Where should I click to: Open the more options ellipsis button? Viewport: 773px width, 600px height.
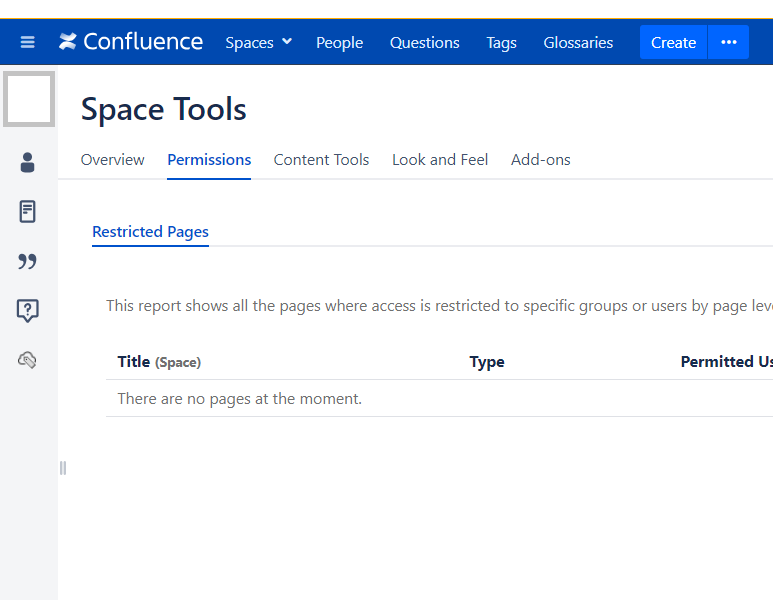pos(729,42)
